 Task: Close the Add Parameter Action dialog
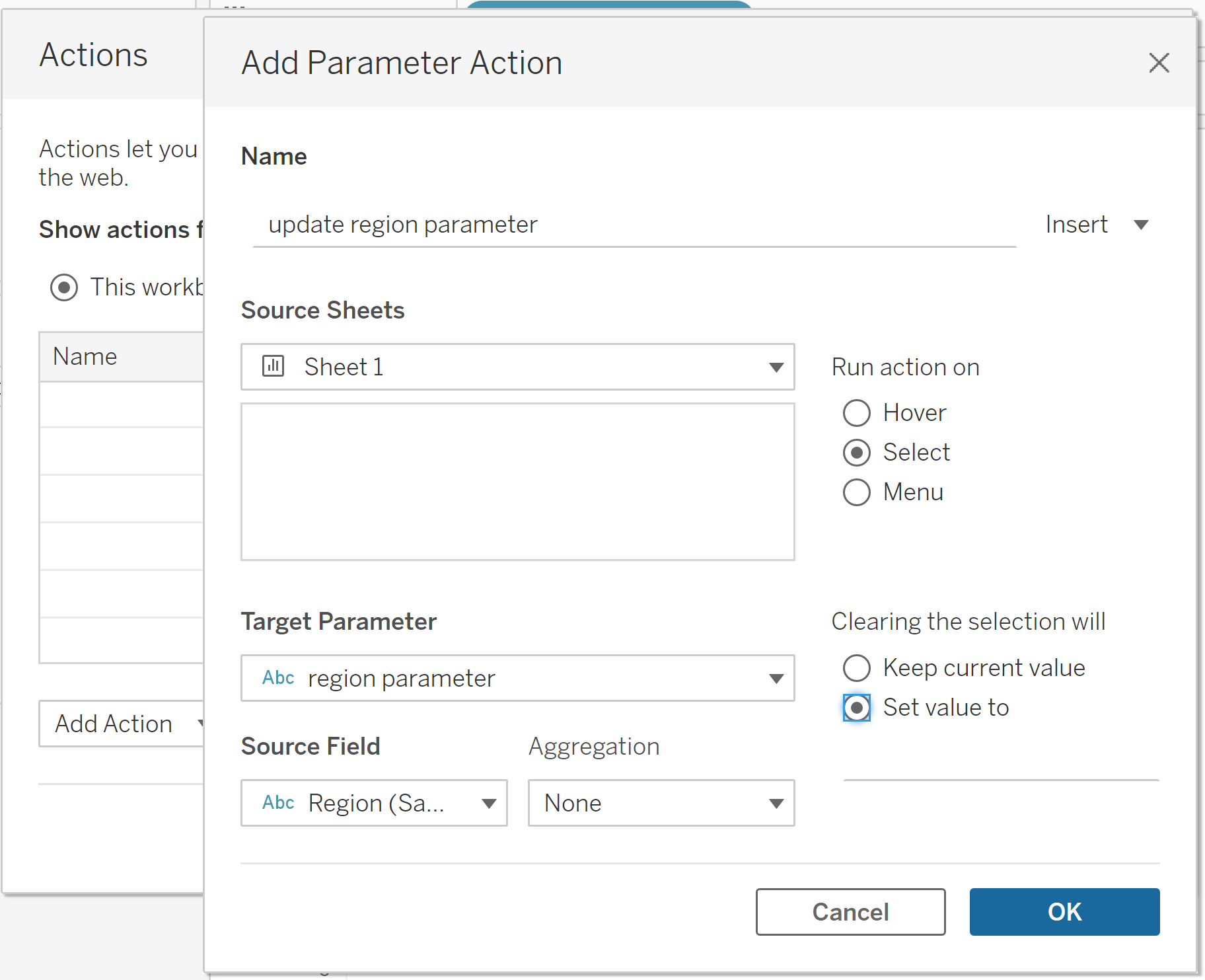tap(1159, 63)
